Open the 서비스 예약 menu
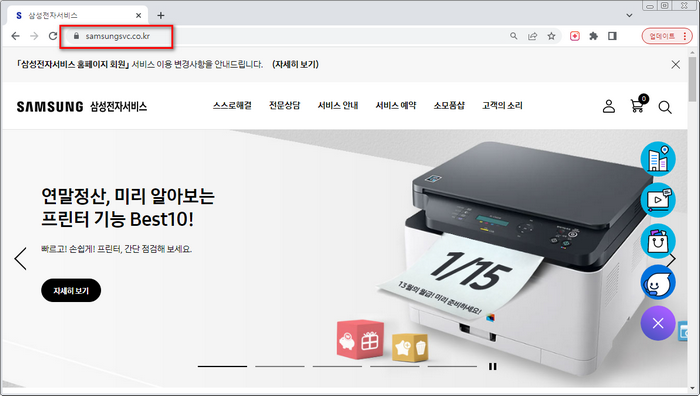 [396, 106]
